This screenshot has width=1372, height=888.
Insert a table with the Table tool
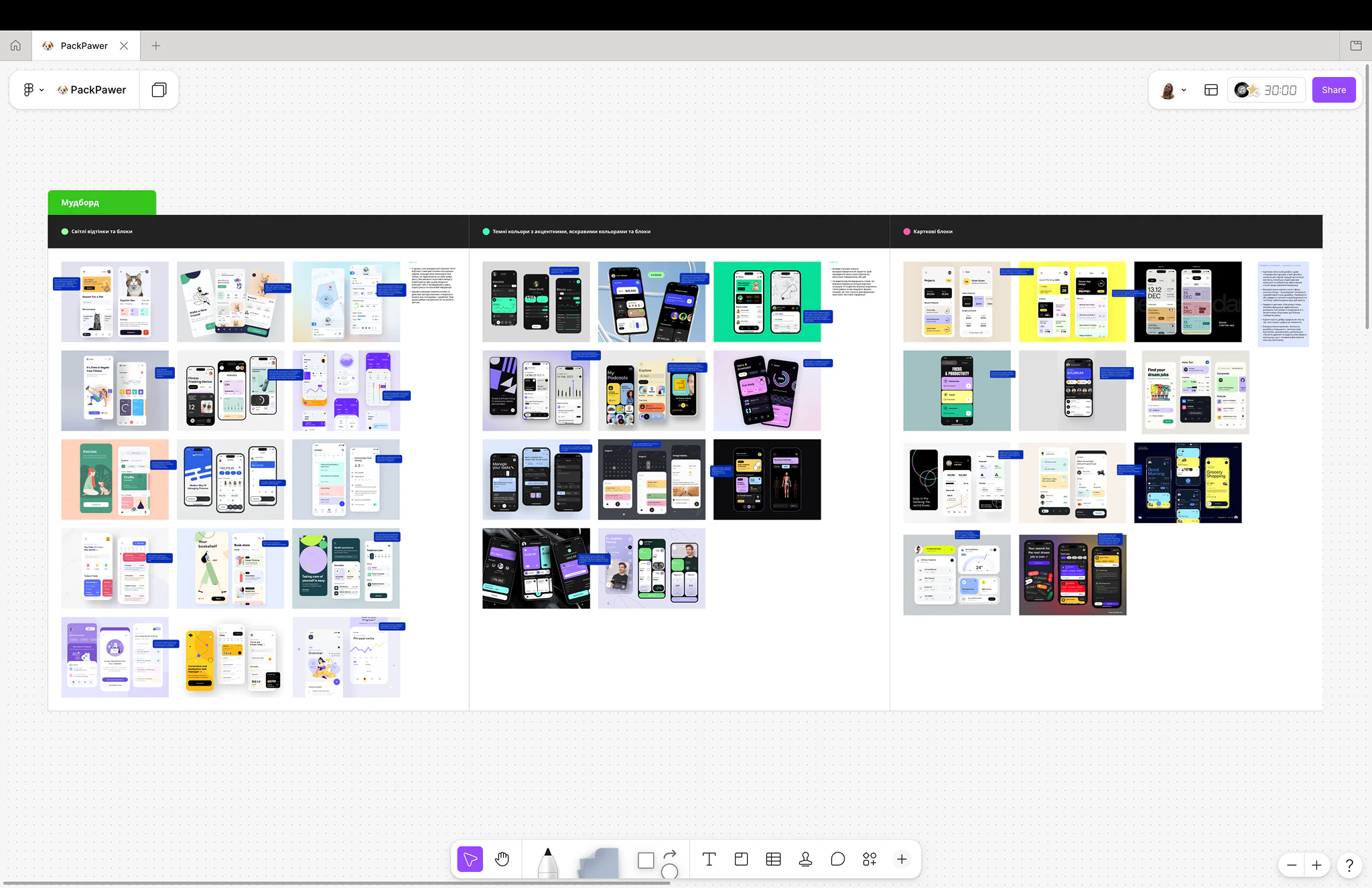pos(773,859)
